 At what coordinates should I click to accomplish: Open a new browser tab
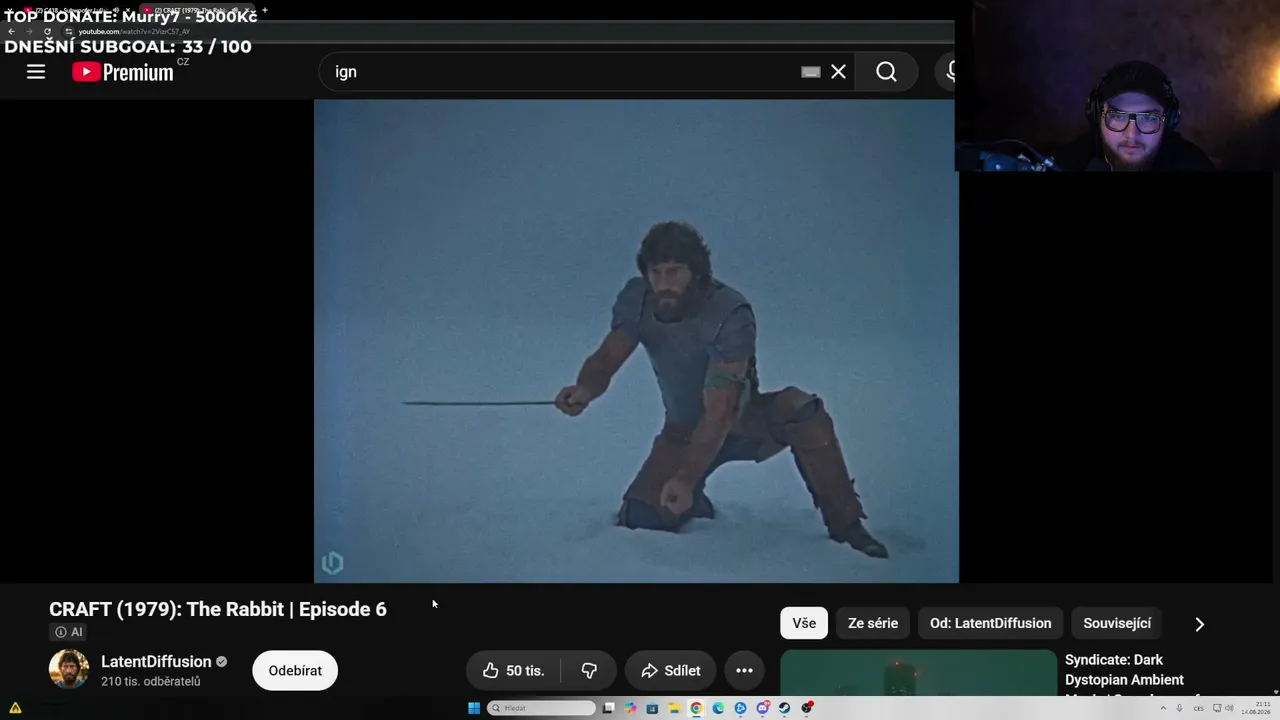pos(265,10)
